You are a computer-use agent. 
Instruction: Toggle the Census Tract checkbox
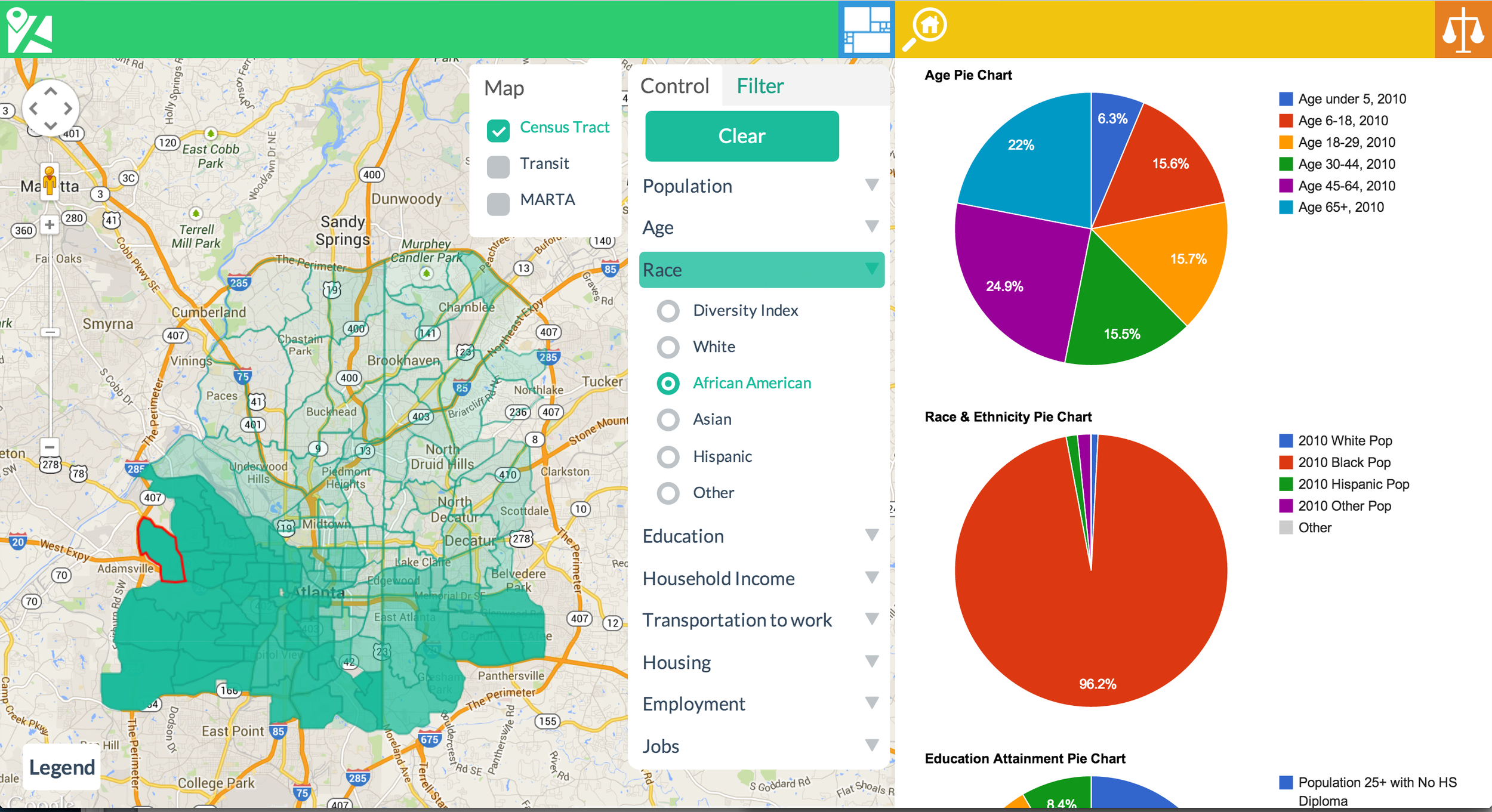[498, 130]
